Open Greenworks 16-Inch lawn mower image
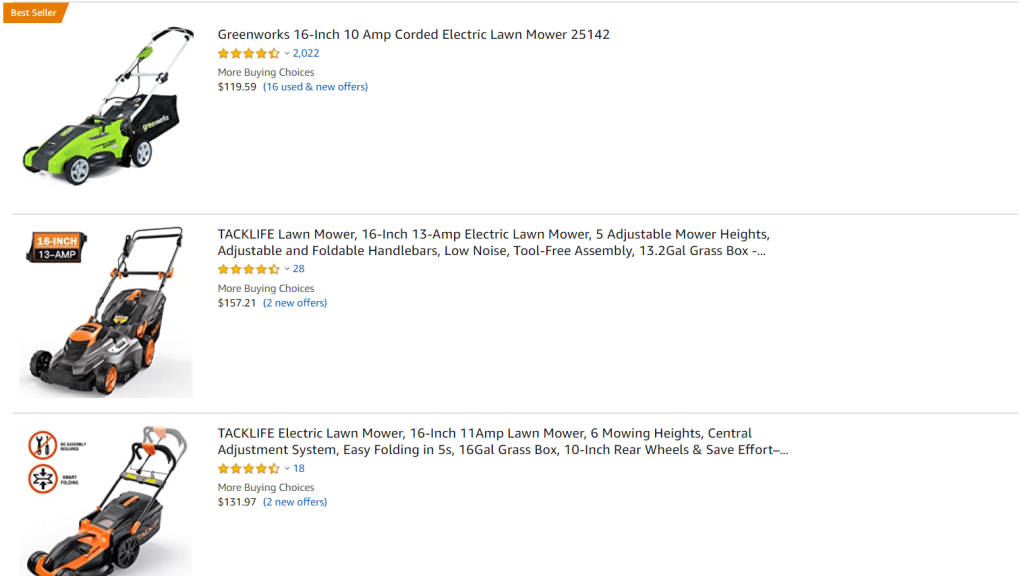The image size is (1024, 576). (x=108, y=108)
